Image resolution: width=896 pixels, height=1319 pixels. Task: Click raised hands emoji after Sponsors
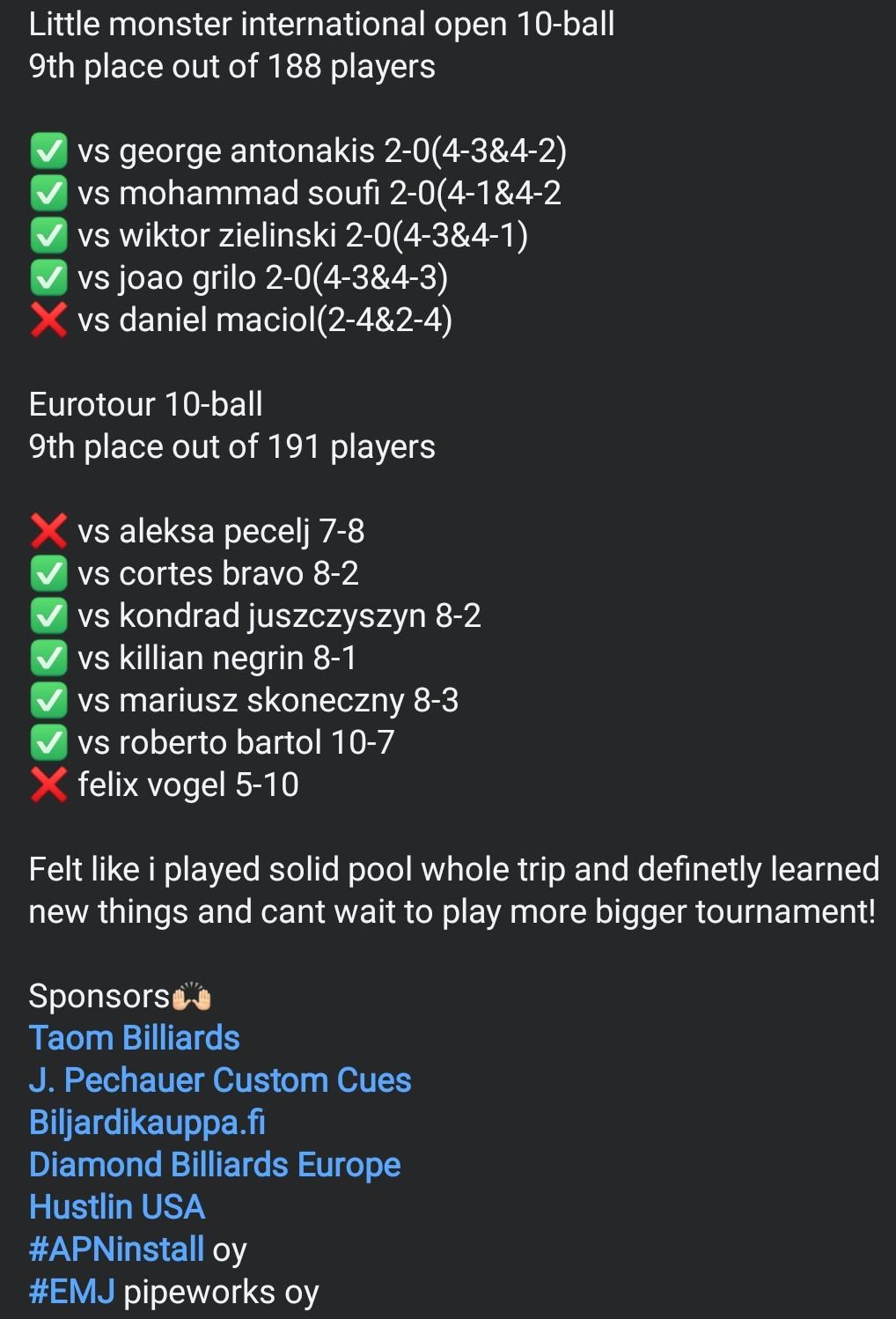[191, 998]
